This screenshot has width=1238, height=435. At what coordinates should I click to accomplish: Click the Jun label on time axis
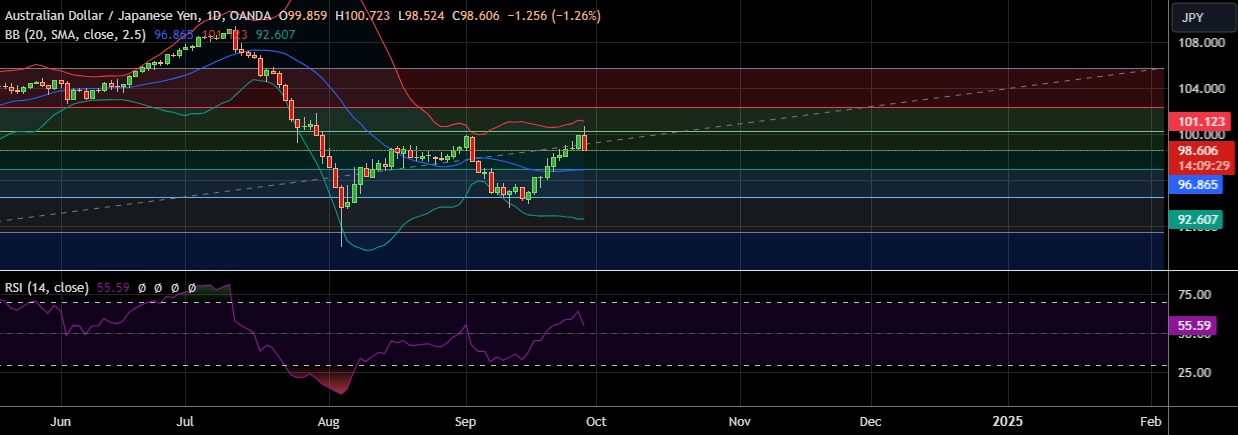click(x=62, y=423)
